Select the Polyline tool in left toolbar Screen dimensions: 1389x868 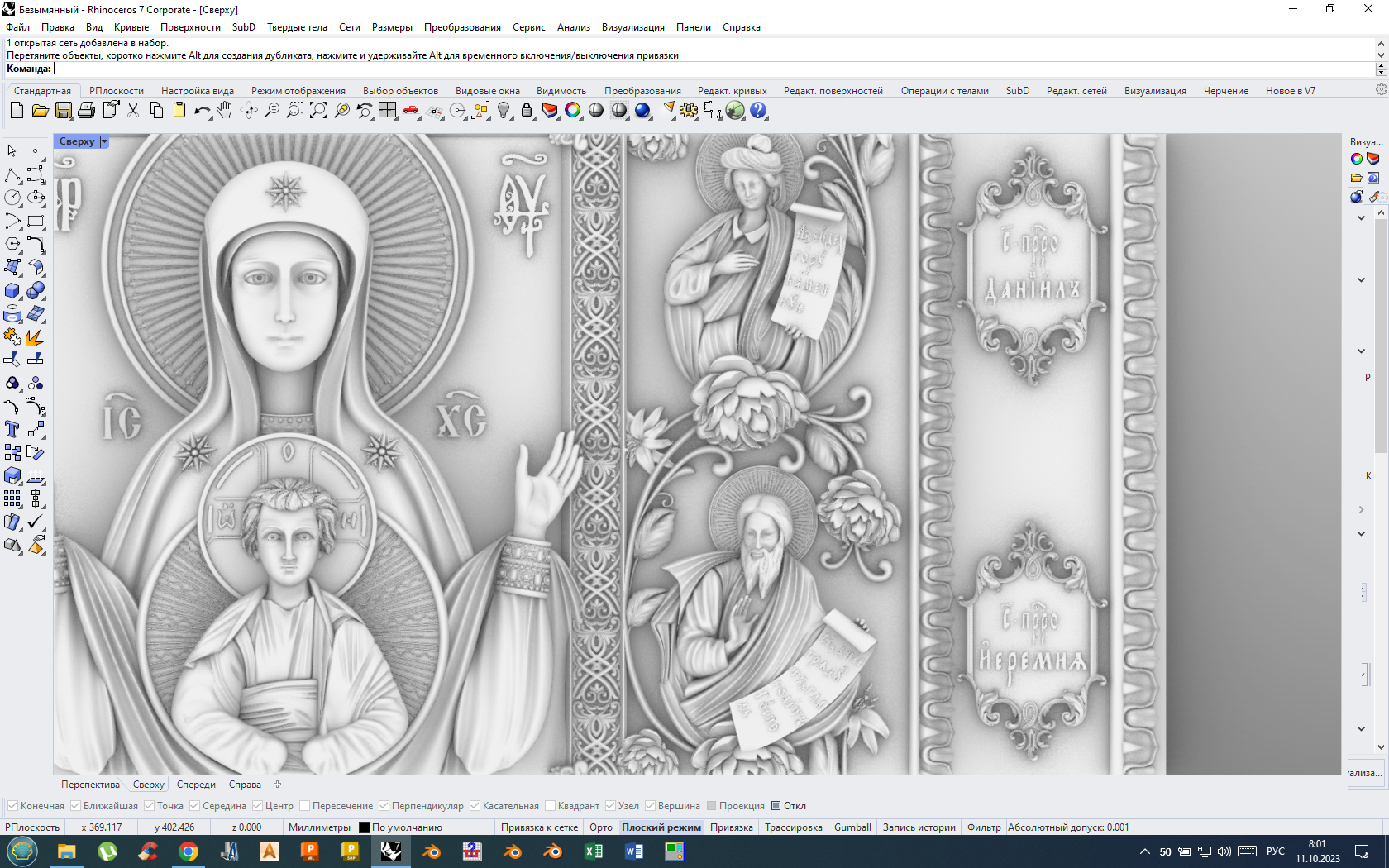click(12, 174)
